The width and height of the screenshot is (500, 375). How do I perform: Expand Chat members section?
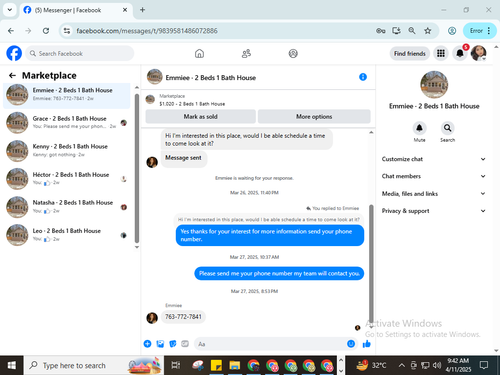click(433, 176)
